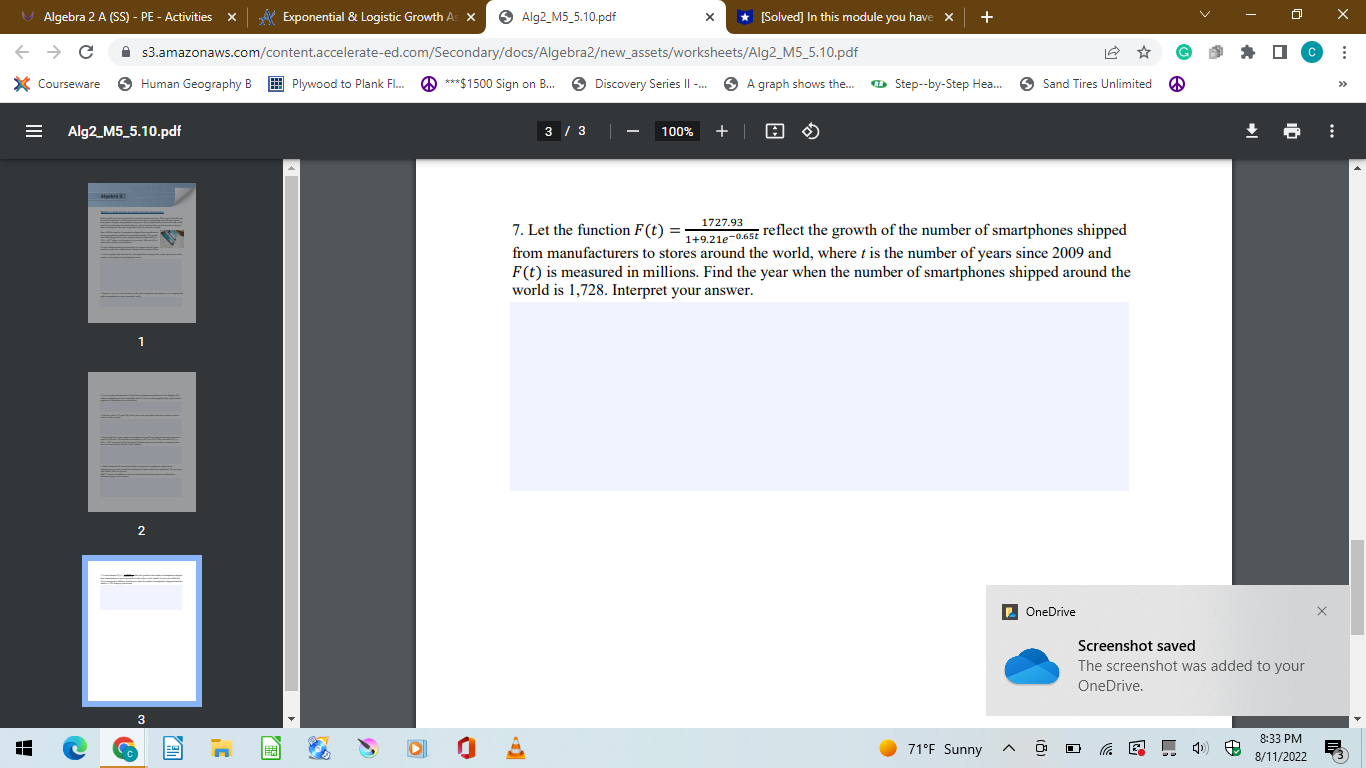Close the Algebra 2 A (SS) tab
The width and height of the screenshot is (1366, 768).
(232, 17)
